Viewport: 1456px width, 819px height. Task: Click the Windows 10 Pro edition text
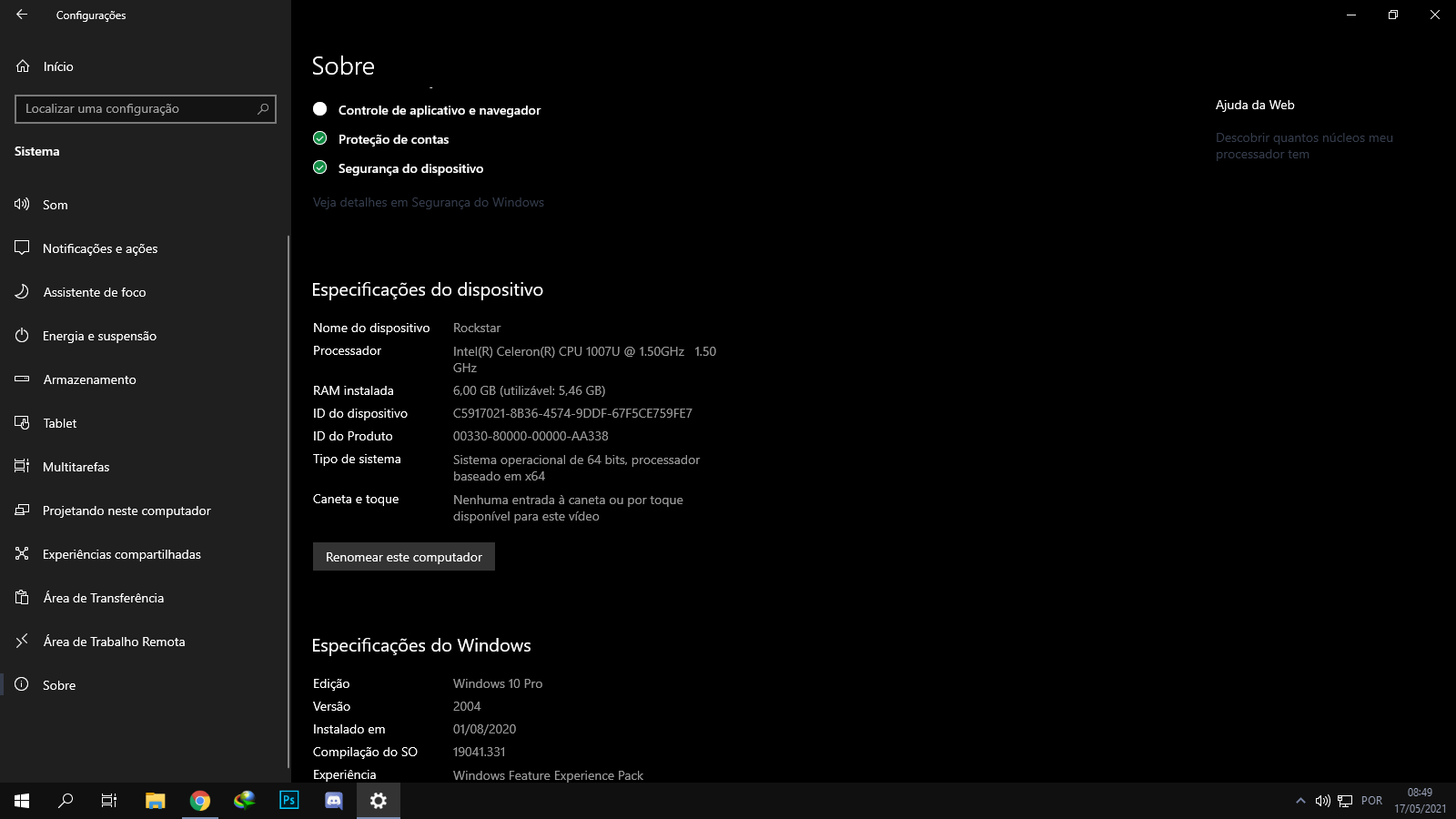[x=498, y=683]
